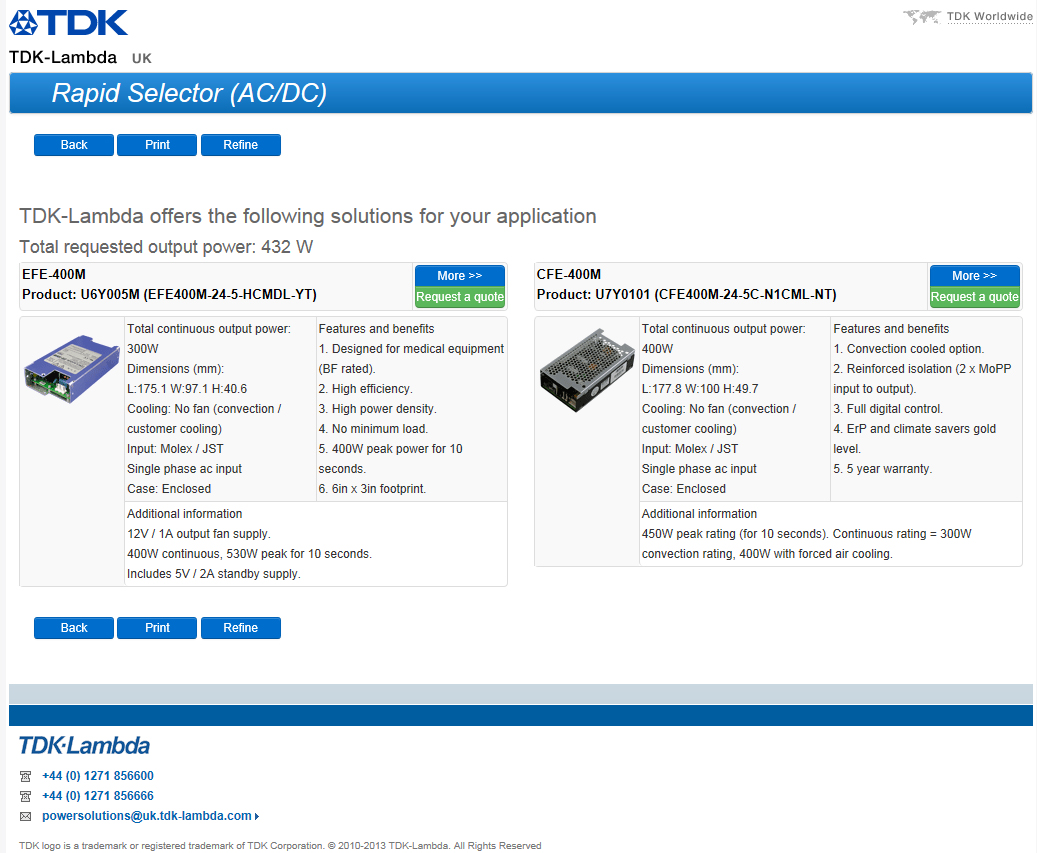The image size is (1037, 853).
Task: Click '12V / 1A output fan supply.' text
Action: (x=199, y=534)
